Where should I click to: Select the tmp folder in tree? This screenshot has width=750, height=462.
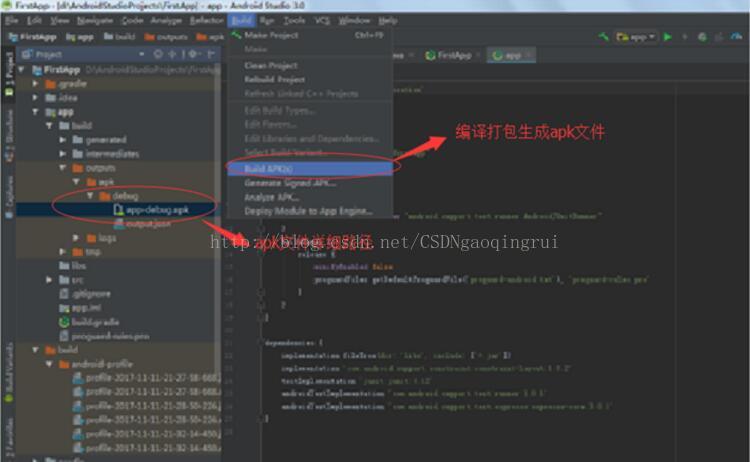click(87, 252)
